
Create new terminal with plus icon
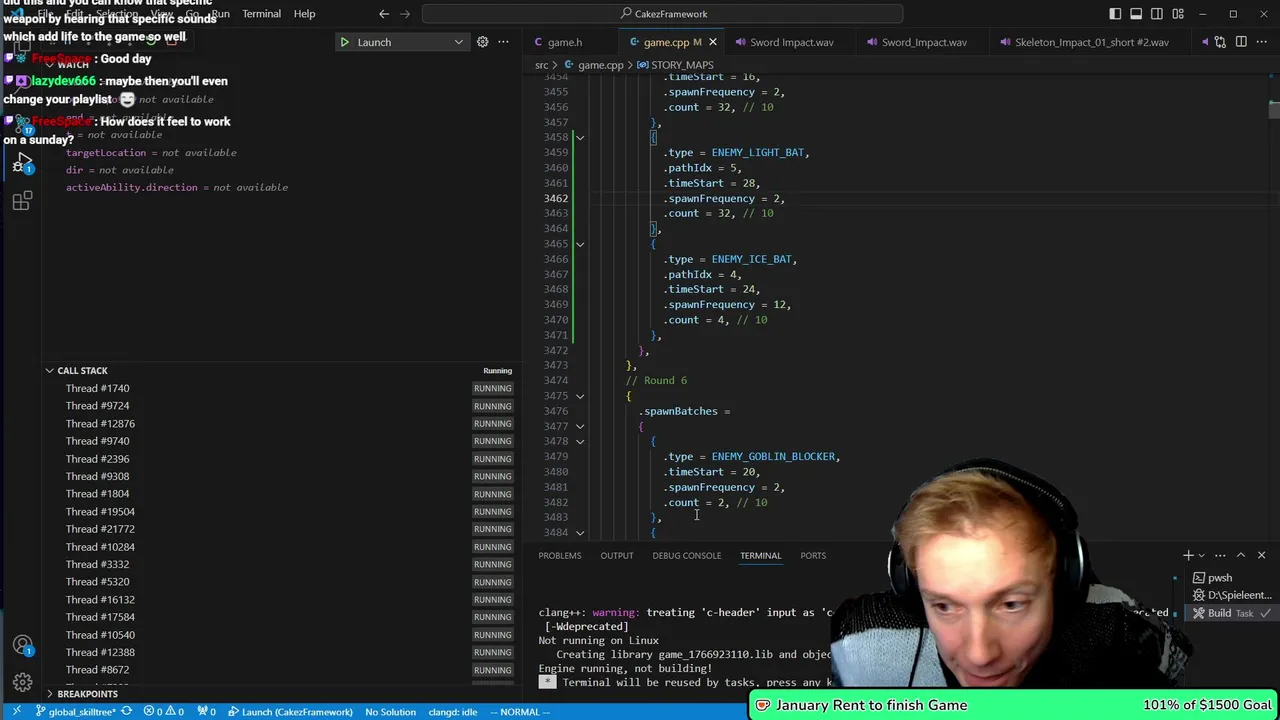pyautogui.click(x=1188, y=555)
